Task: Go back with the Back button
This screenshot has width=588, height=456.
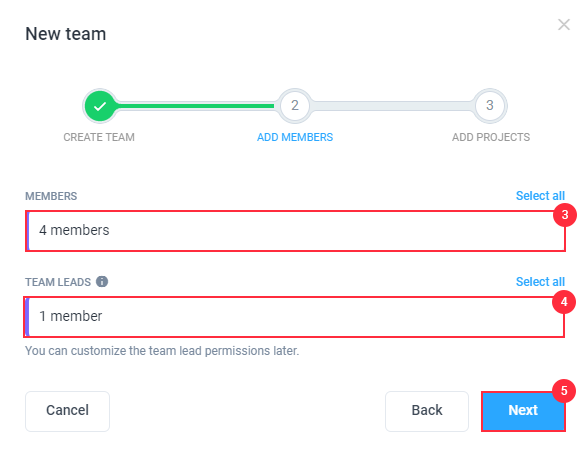Action: pos(427,411)
